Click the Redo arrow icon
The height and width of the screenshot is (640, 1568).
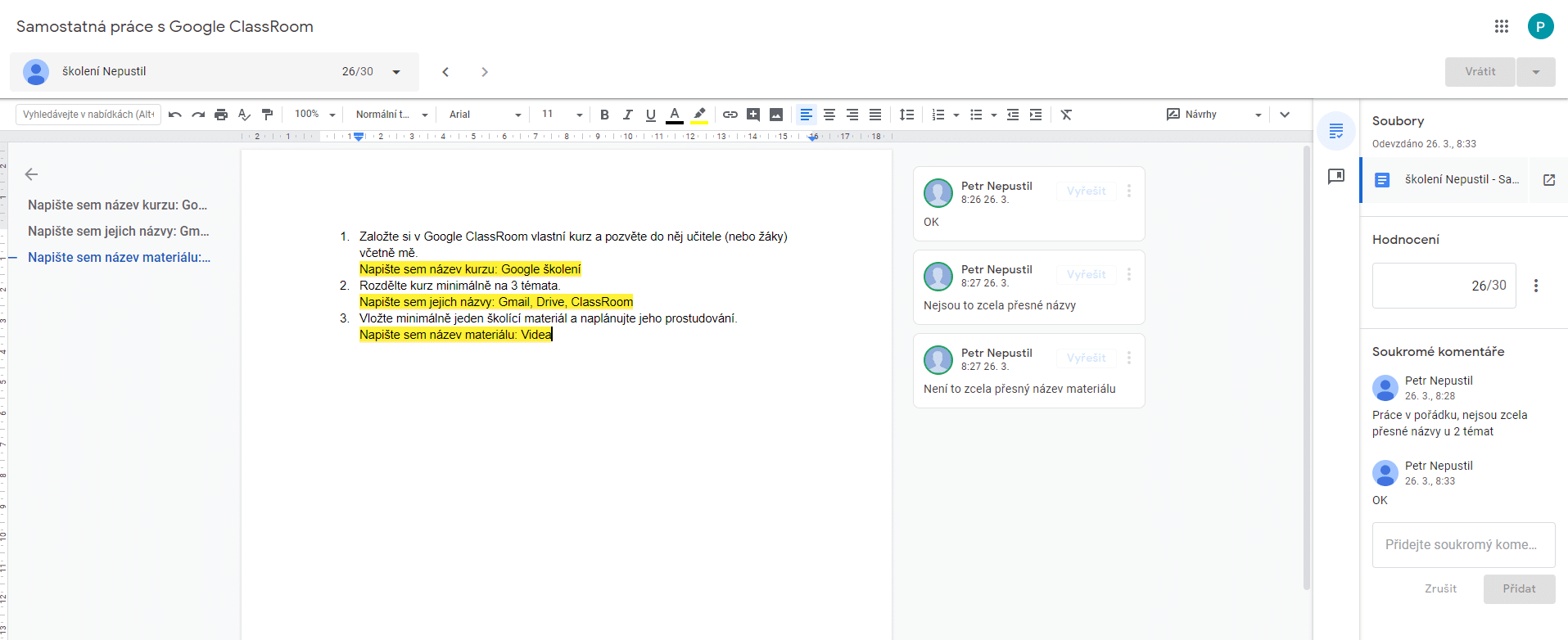coord(198,115)
